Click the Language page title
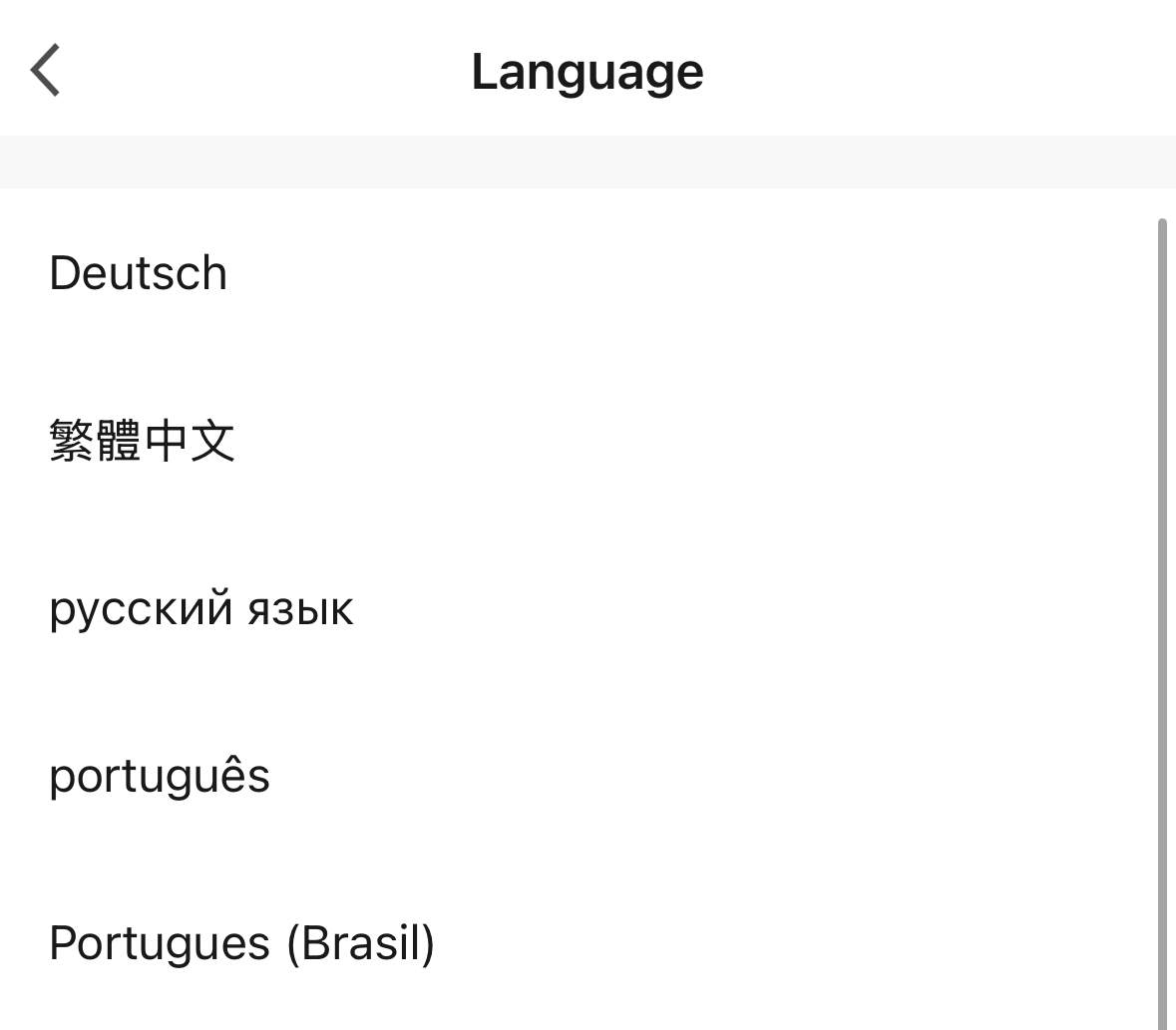This screenshot has width=1176, height=1030. [588, 72]
